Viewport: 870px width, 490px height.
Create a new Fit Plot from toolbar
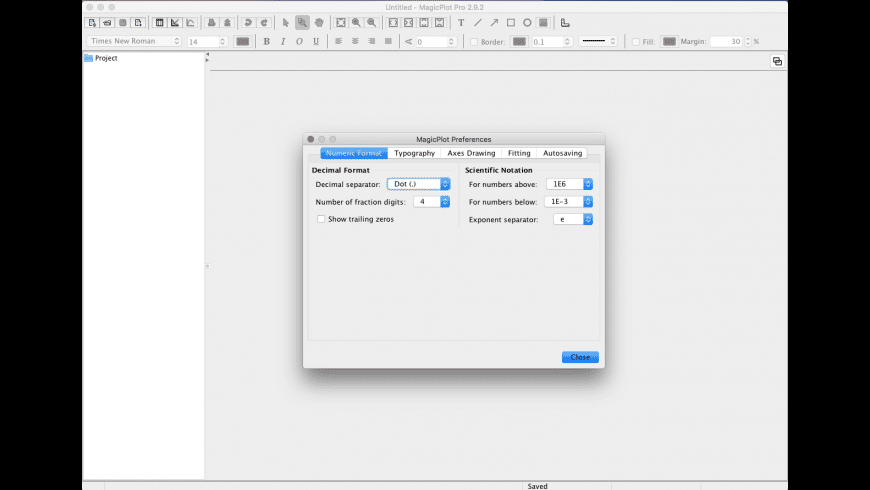click(175, 23)
